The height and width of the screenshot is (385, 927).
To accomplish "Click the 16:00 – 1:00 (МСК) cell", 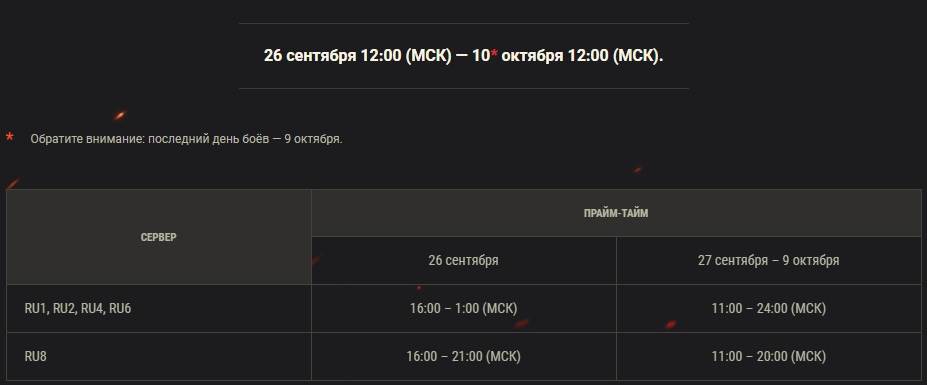I will (x=464, y=309).
